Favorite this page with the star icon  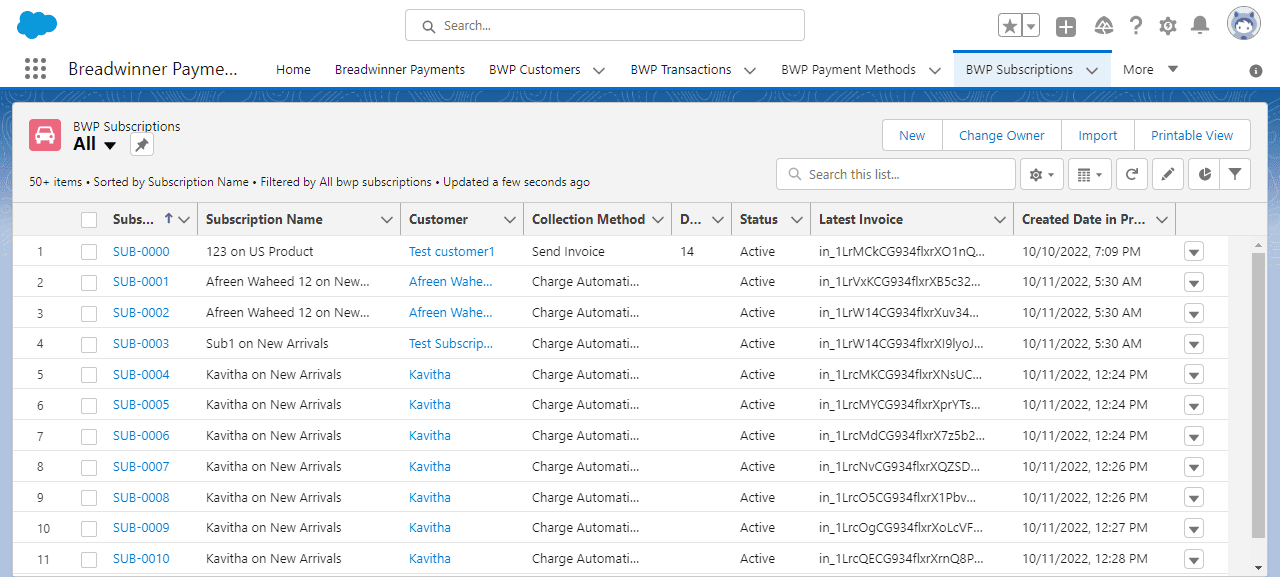[1009, 26]
